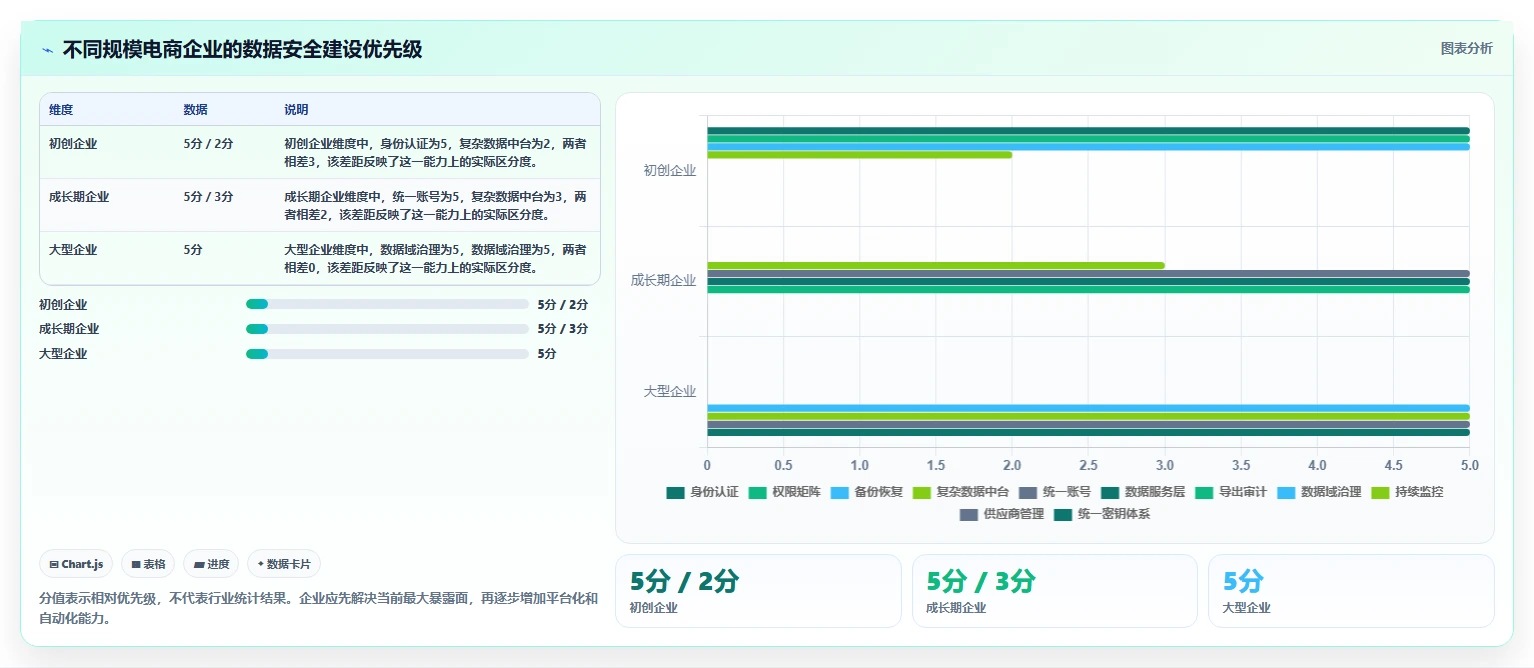Toggle the 供应商管理 legend entry
Screen dimensions: 1534x668
pos(1002,514)
